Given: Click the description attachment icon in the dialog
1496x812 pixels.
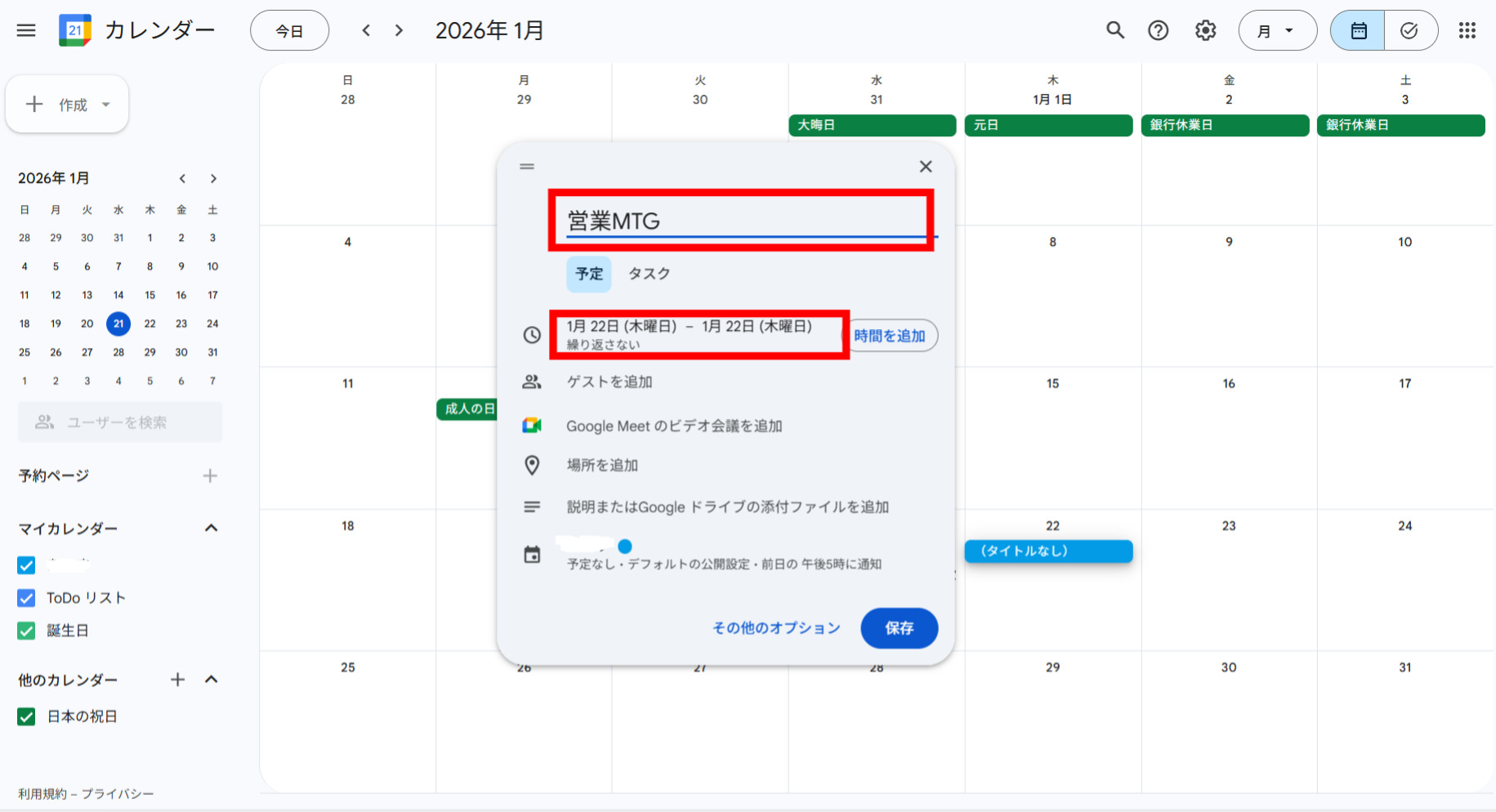Looking at the screenshot, I should pyautogui.click(x=532, y=506).
